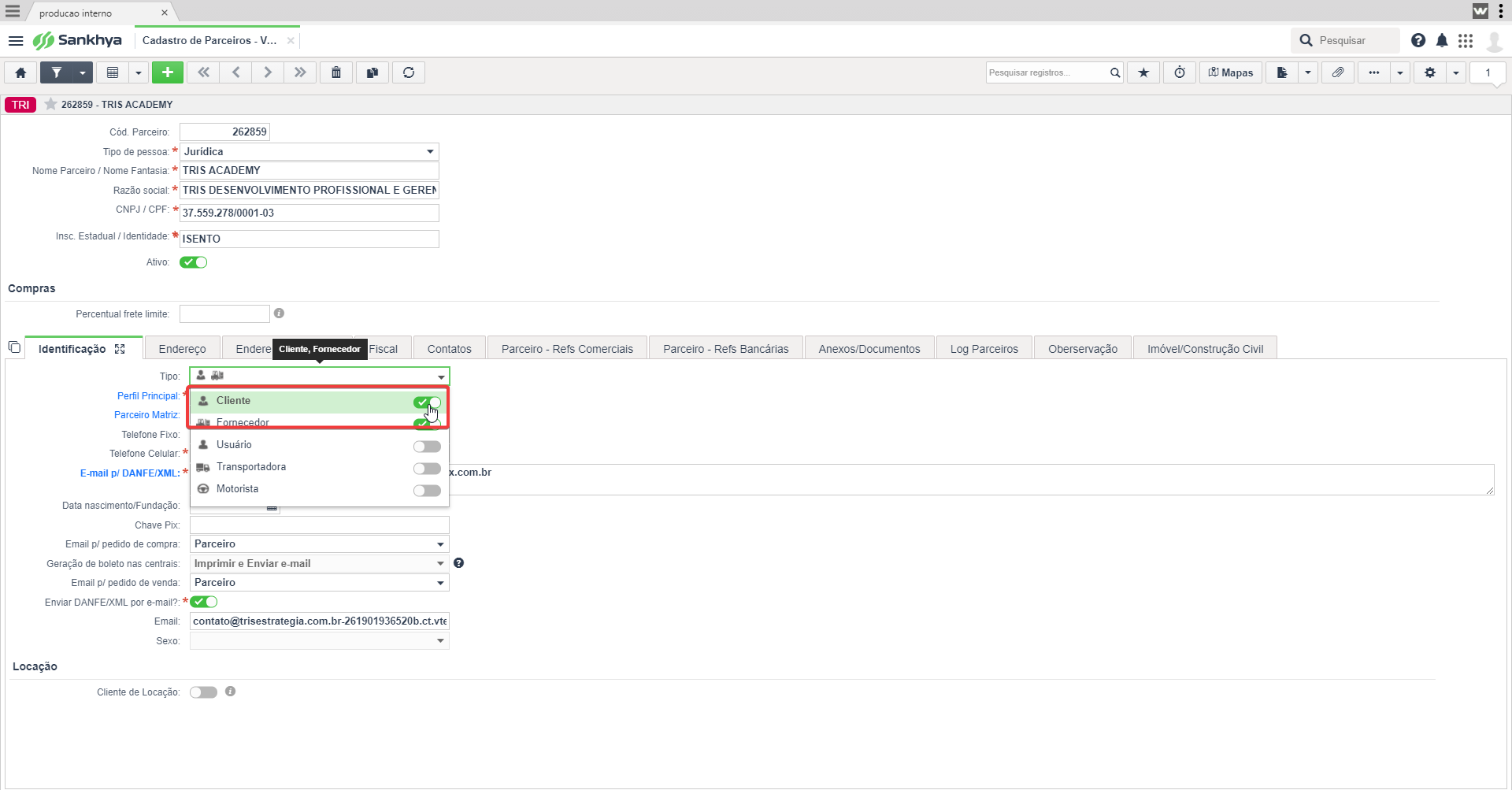Switch to Contatos tab
Image resolution: width=1512 pixels, height=790 pixels.
point(449,349)
